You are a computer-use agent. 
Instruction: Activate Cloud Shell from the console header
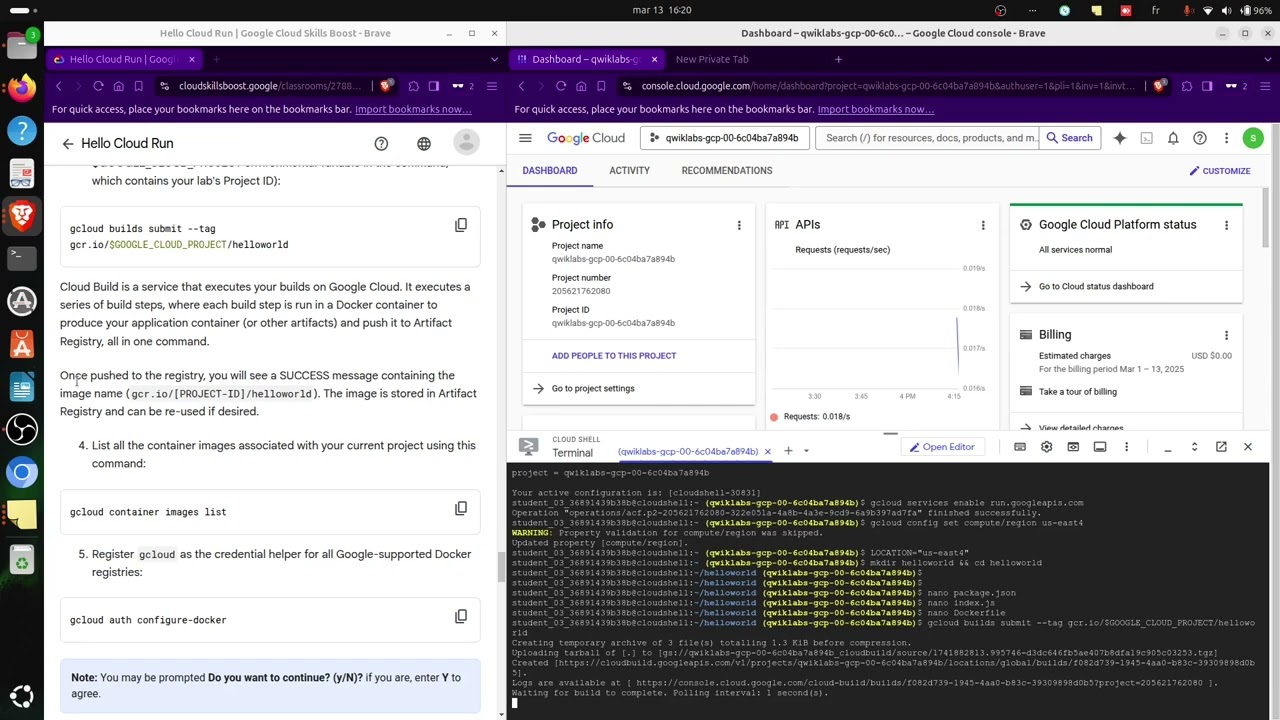(1147, 138)
